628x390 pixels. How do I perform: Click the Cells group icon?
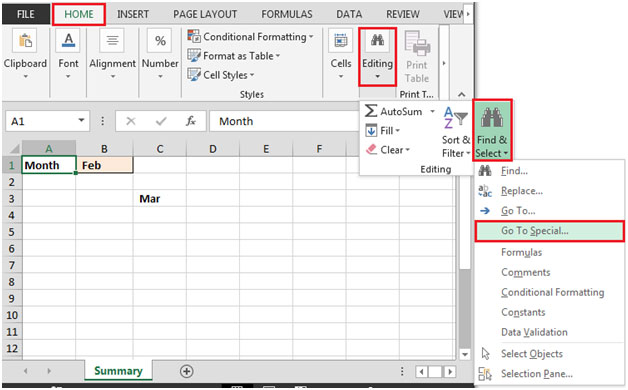(341, 40)
